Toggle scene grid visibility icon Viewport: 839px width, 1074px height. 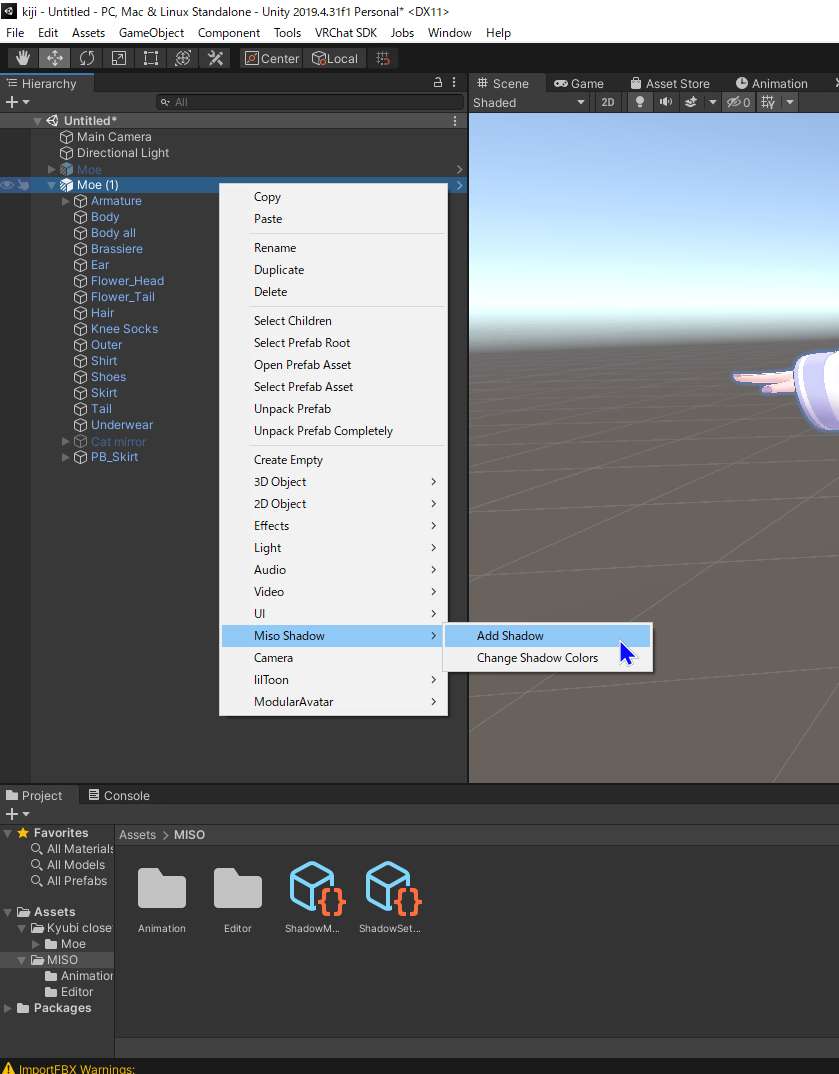768,102
